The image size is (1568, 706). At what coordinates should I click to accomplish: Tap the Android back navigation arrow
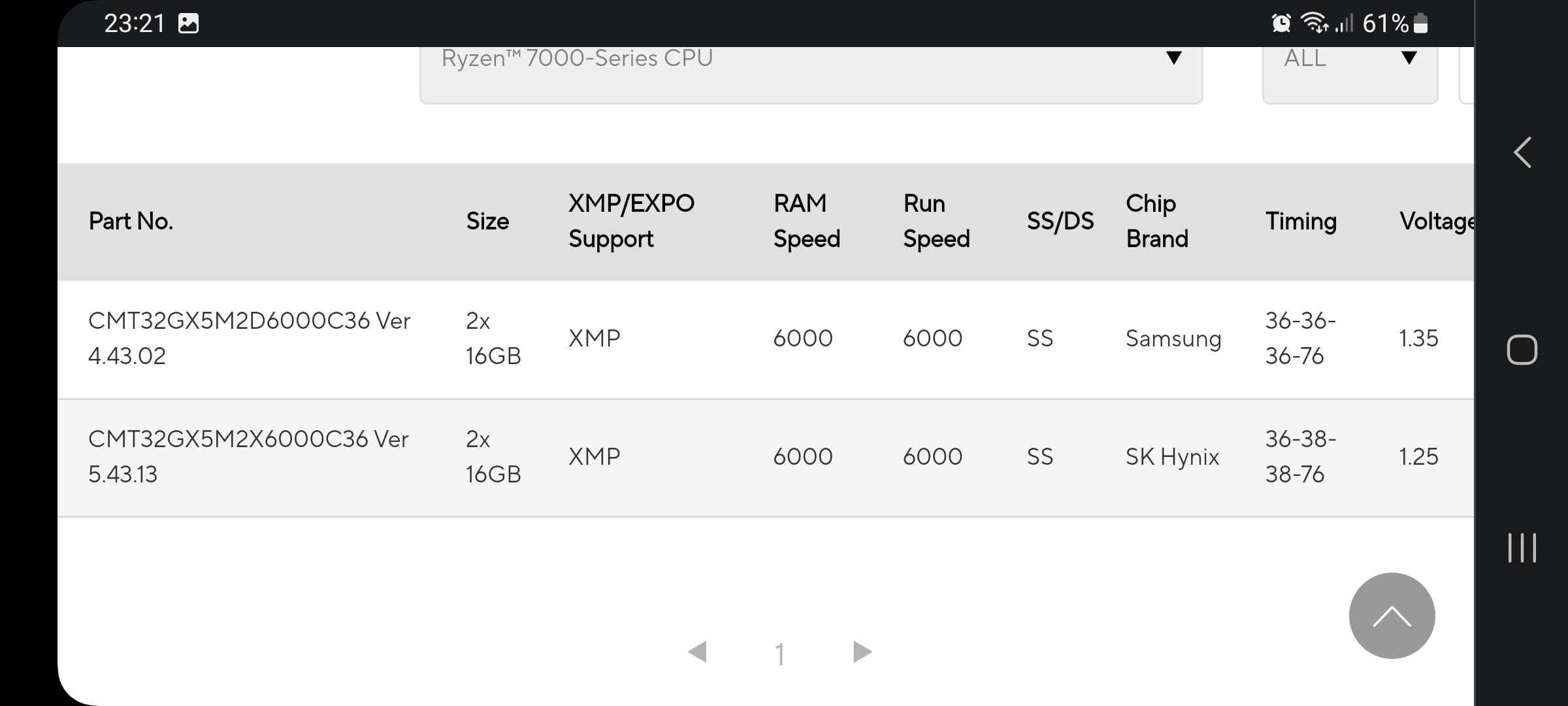coord(1522,153)
